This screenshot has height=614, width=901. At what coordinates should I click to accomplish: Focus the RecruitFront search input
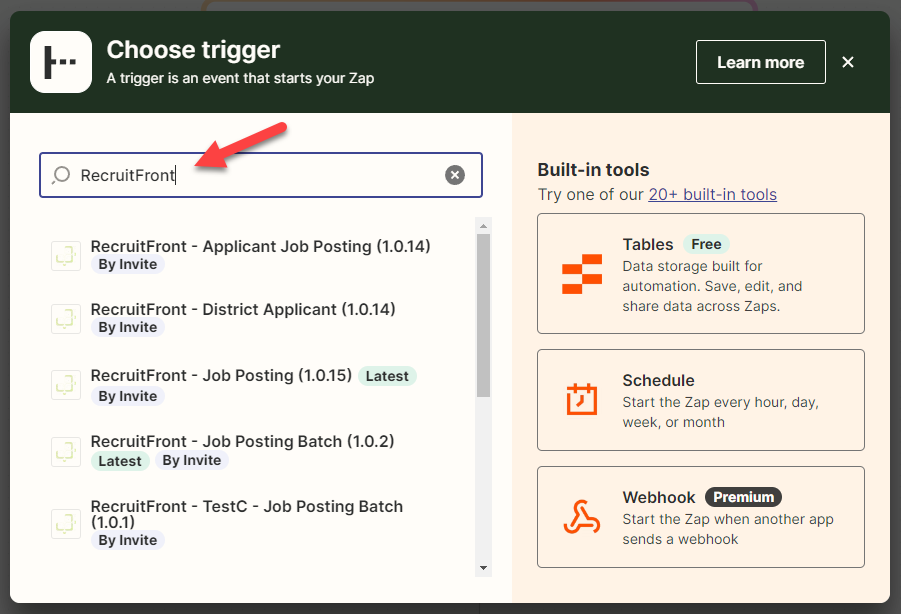[260, 175]
